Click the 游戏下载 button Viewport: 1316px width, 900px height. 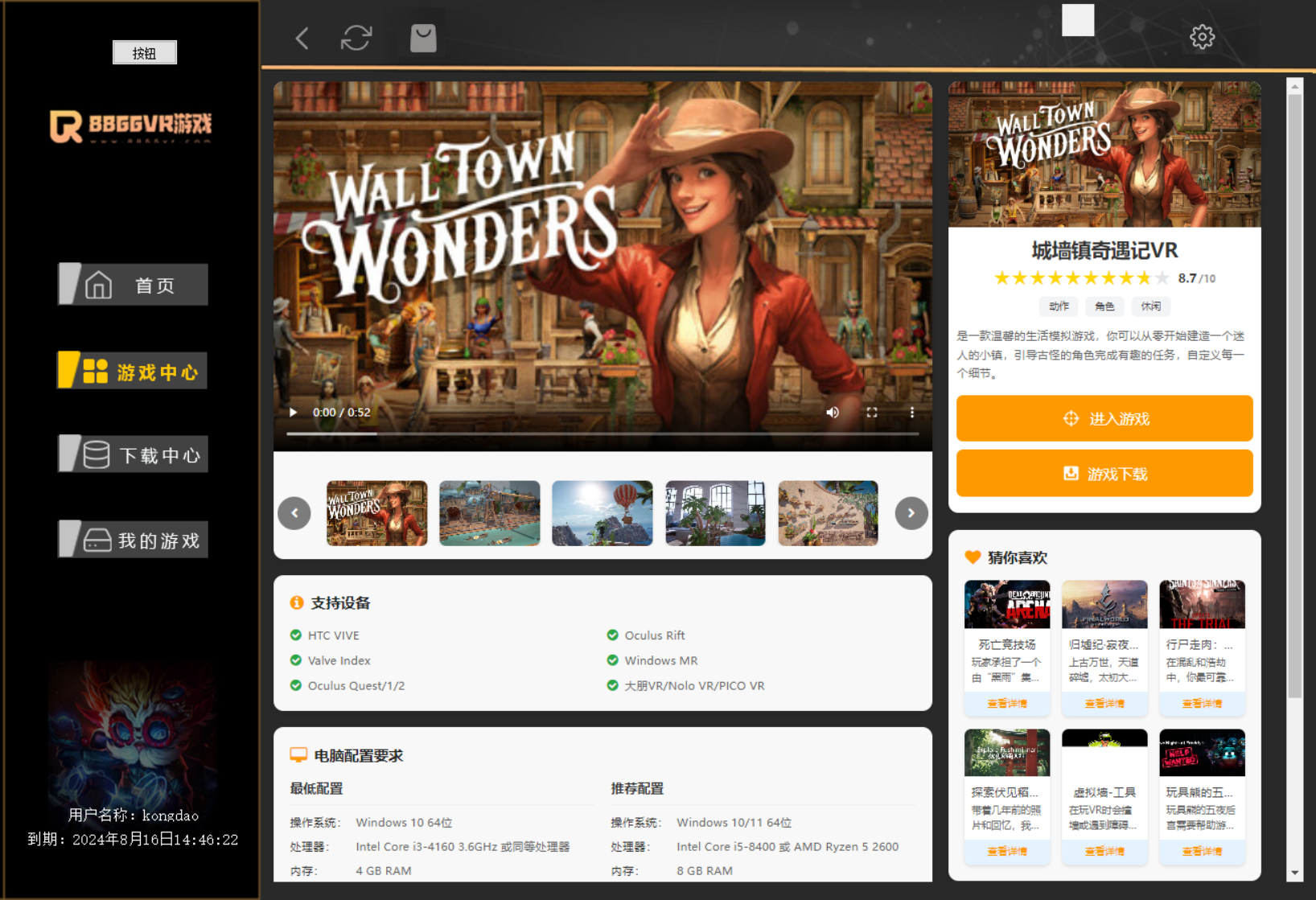click(1104, 474)
